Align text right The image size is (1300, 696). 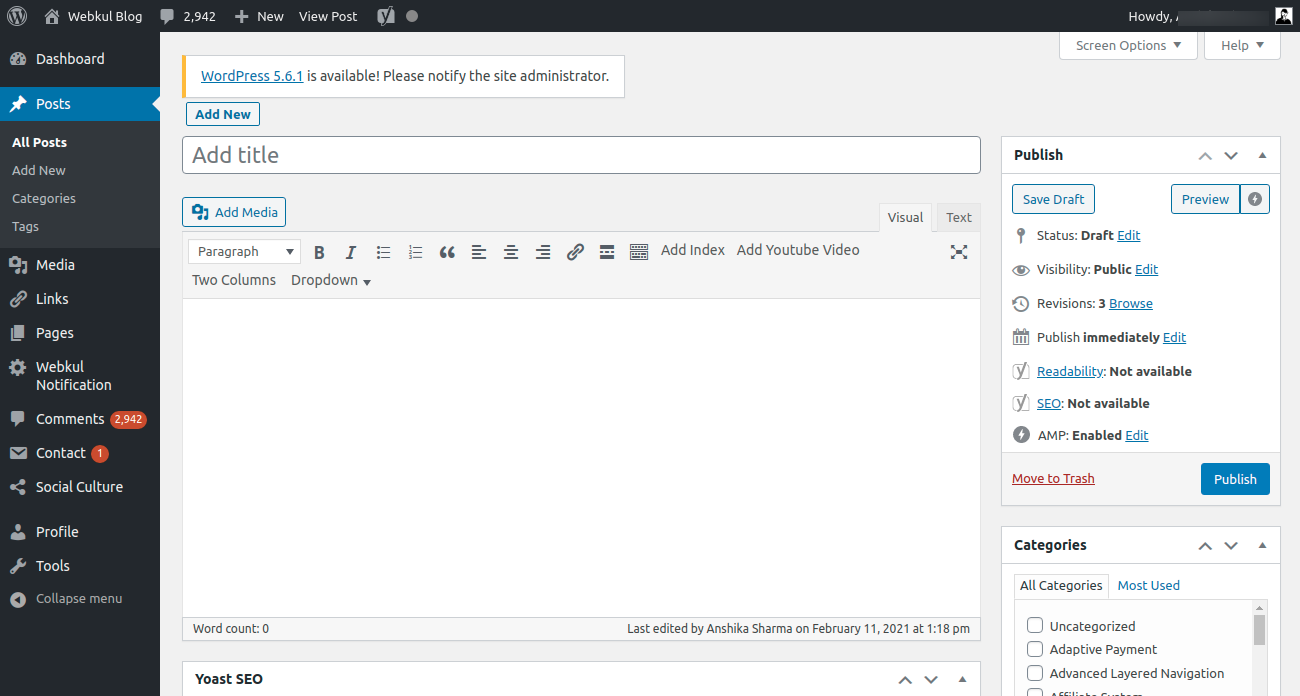tap(543, 252)
